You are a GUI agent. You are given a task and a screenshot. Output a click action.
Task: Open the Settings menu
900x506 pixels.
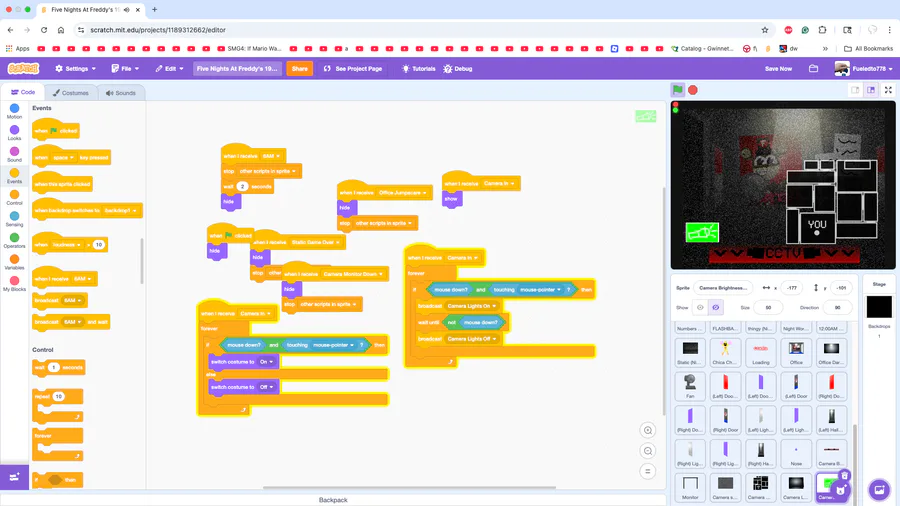(75, 68)
